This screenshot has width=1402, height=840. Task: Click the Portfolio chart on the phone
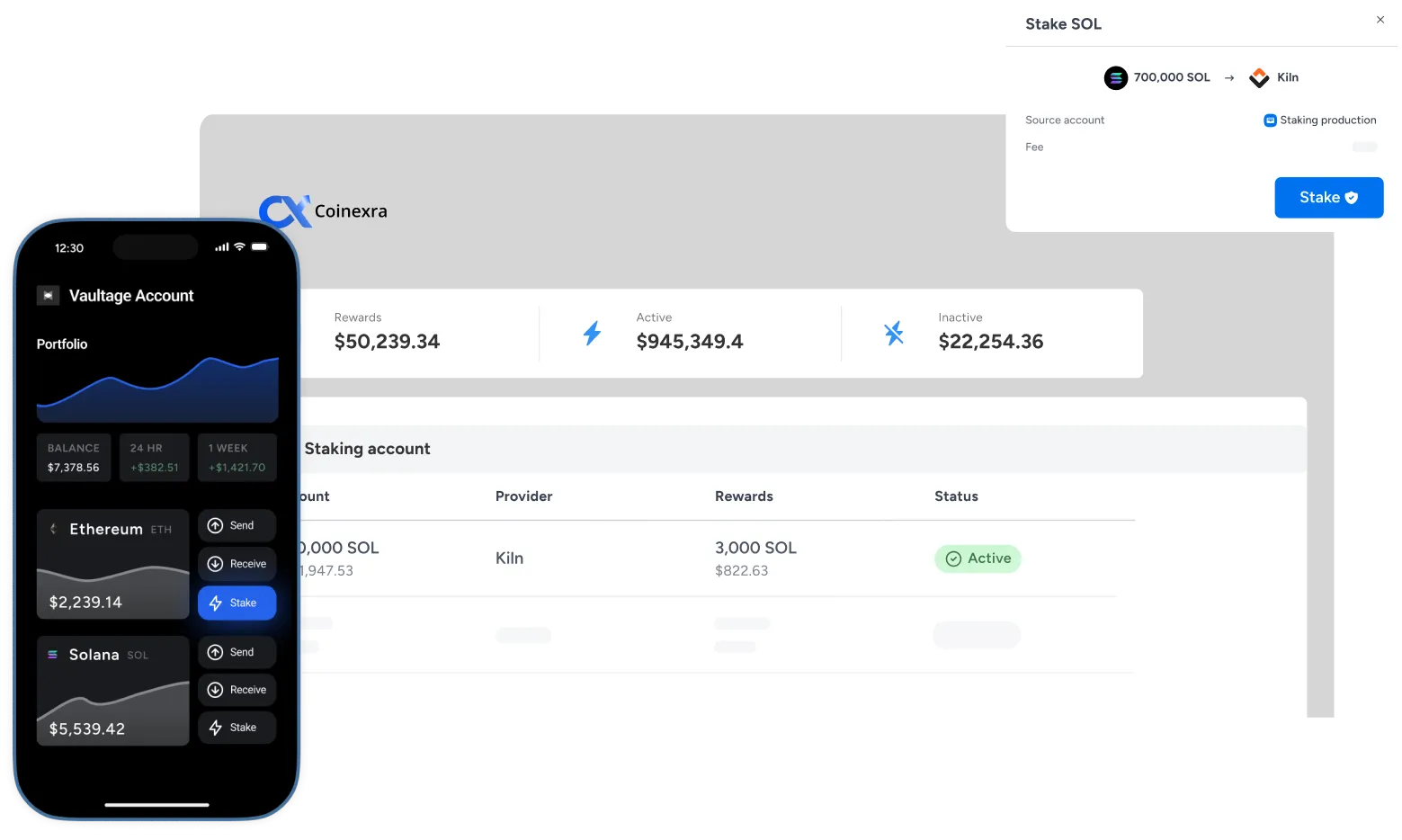pos(157,389)
